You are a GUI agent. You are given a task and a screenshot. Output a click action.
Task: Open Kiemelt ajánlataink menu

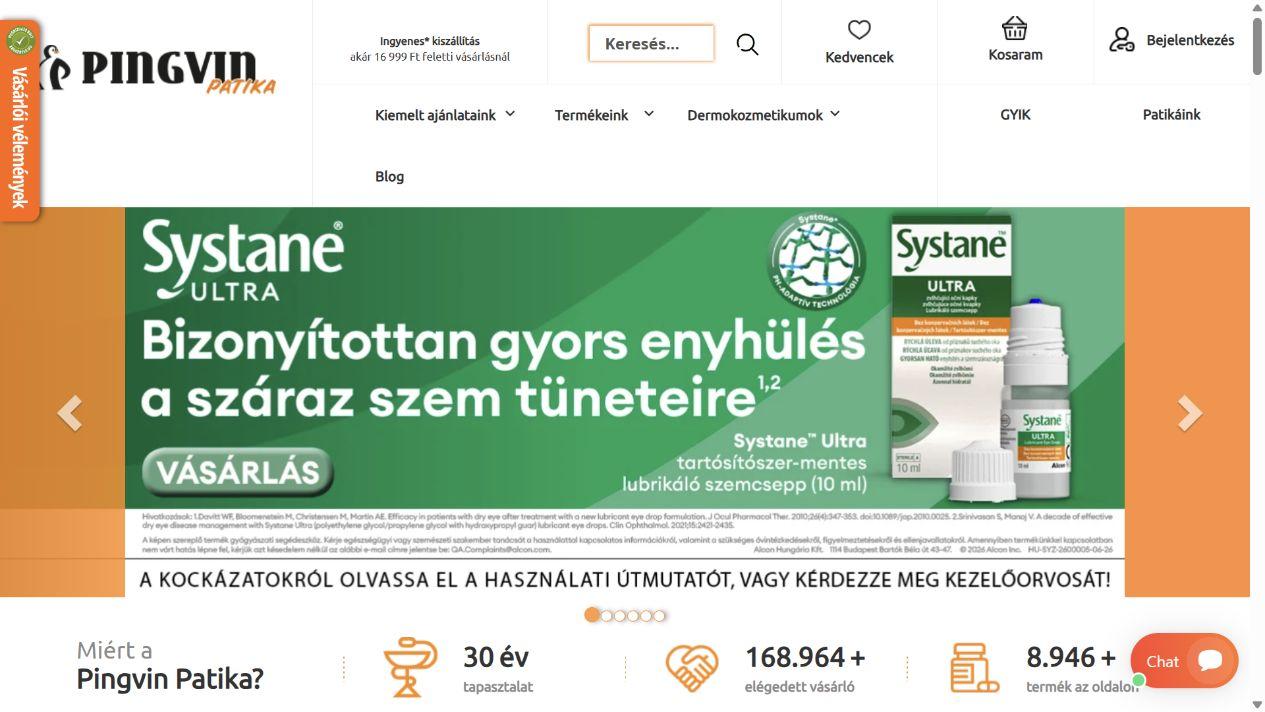[435, 115]
